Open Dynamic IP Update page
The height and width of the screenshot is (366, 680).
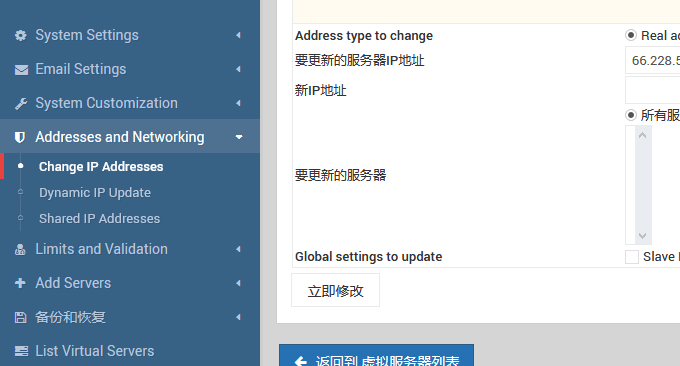pyautogui.click(x=95, y=193)
